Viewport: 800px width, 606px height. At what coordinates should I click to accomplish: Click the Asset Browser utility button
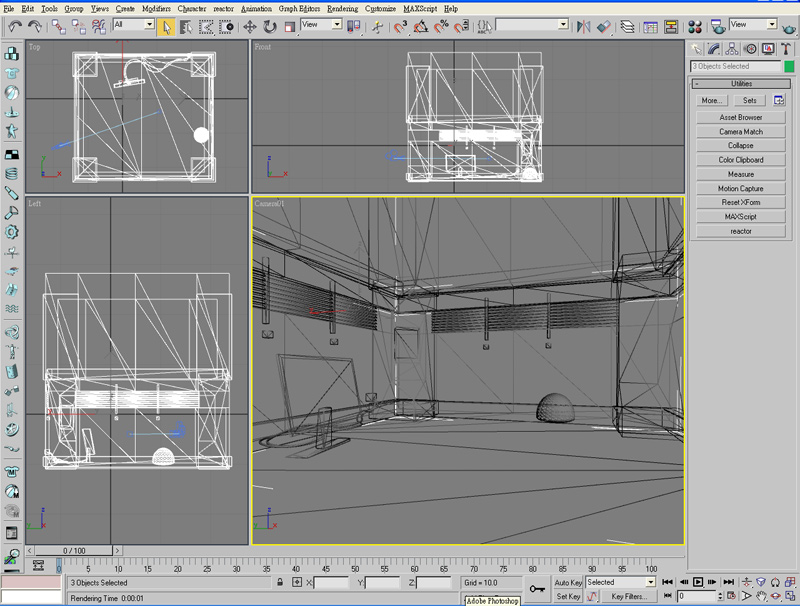point(741,117)
